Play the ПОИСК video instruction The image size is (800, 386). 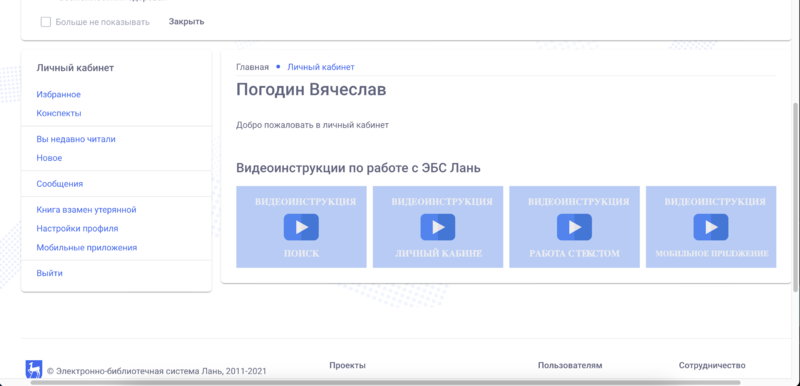pyautogui.click(x=301, y=227)
